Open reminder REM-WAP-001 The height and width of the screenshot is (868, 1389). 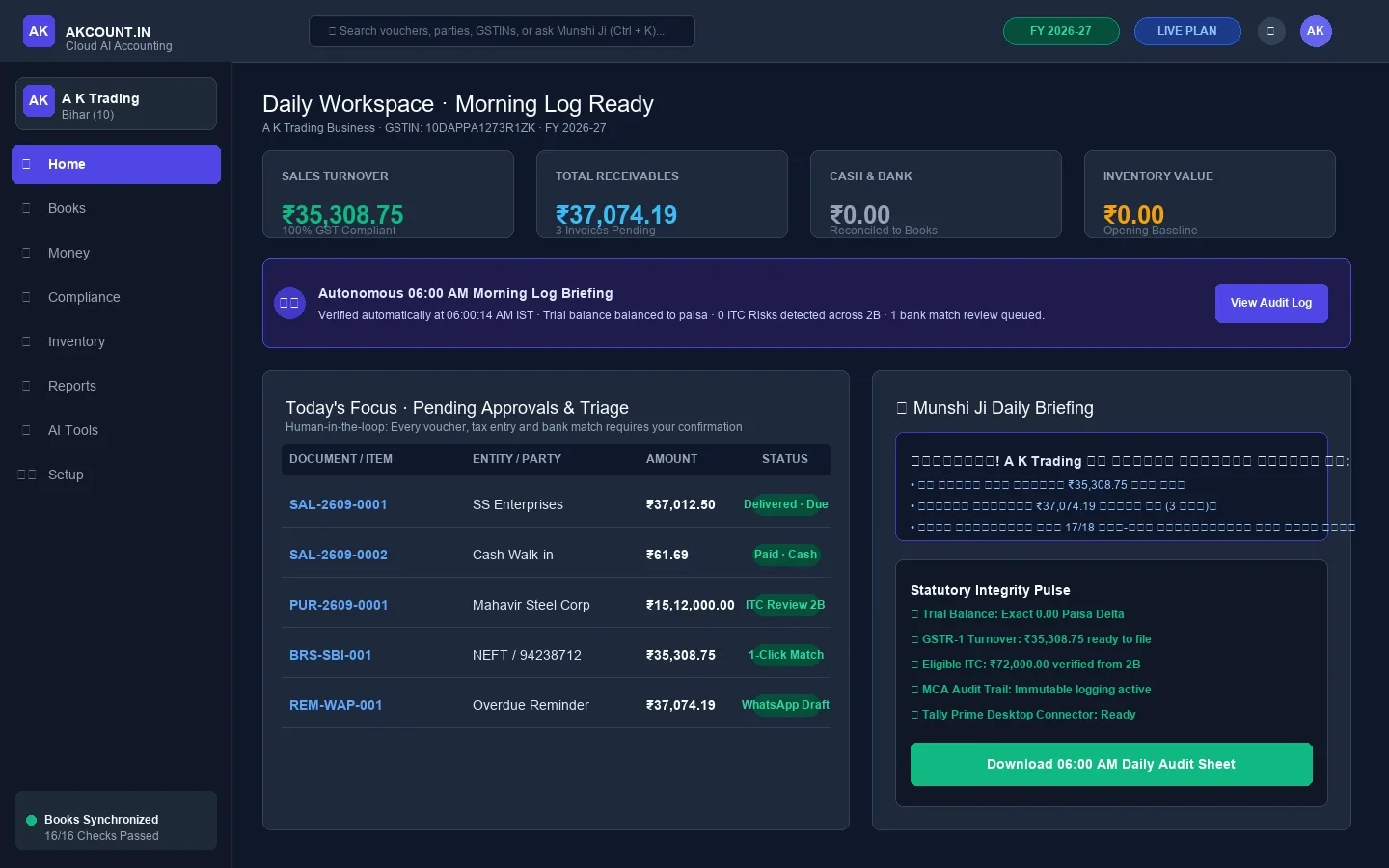(336, 705)
